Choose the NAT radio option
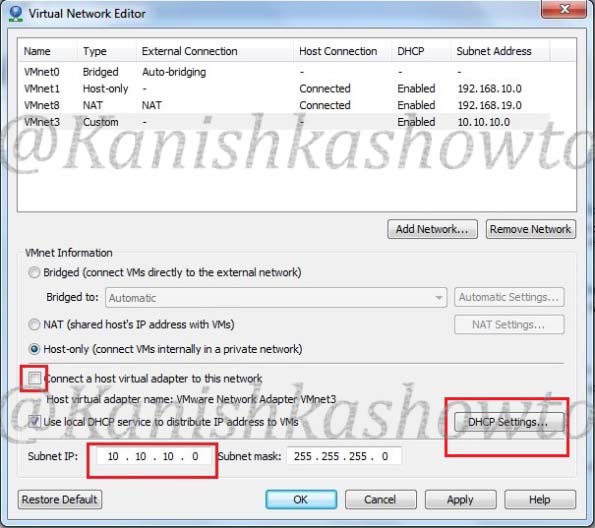The width and height of the screenshot is (595, 528). click(34, 325)
